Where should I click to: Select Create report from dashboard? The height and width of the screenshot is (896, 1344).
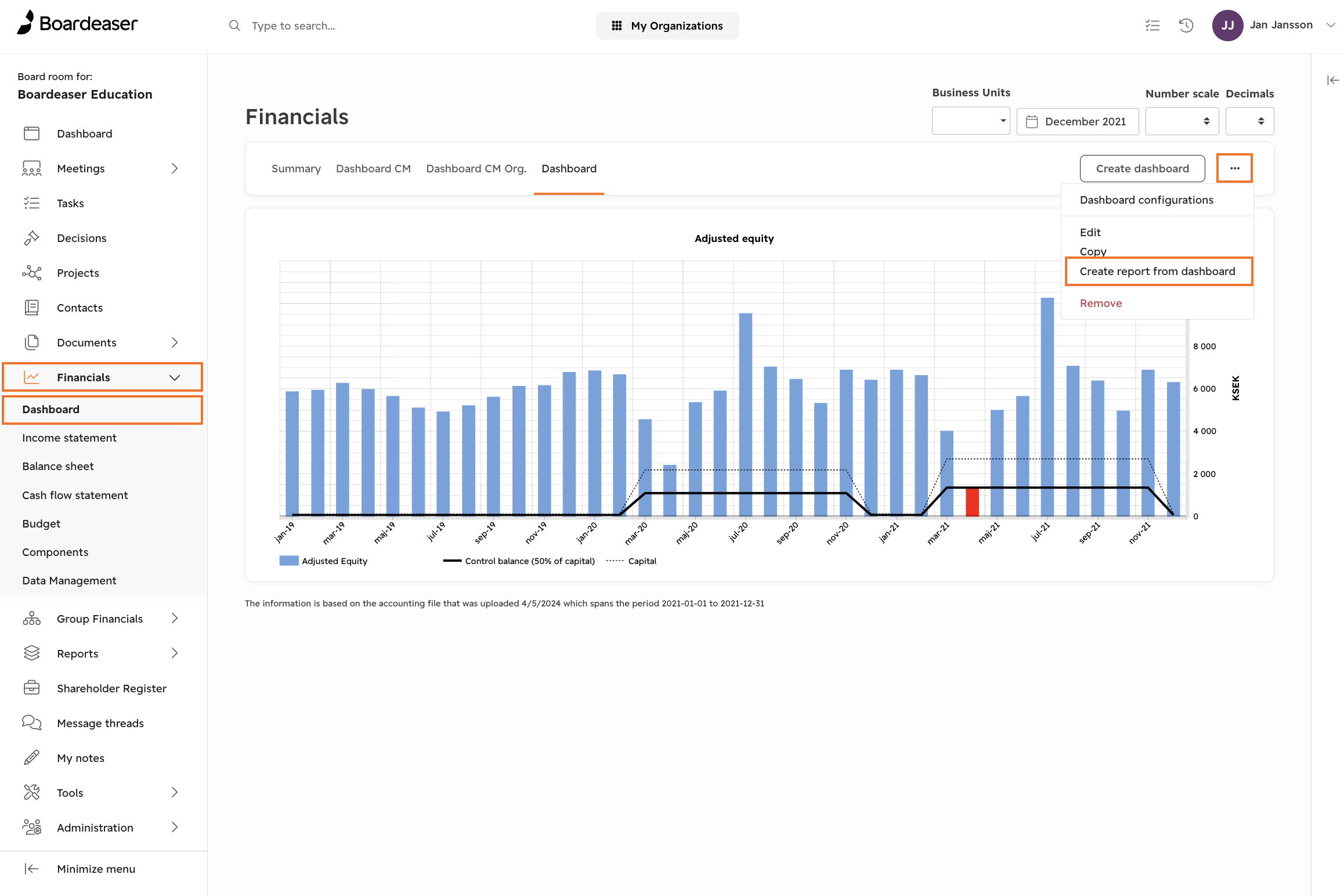pyautogui.click(x=1158, y=271)
